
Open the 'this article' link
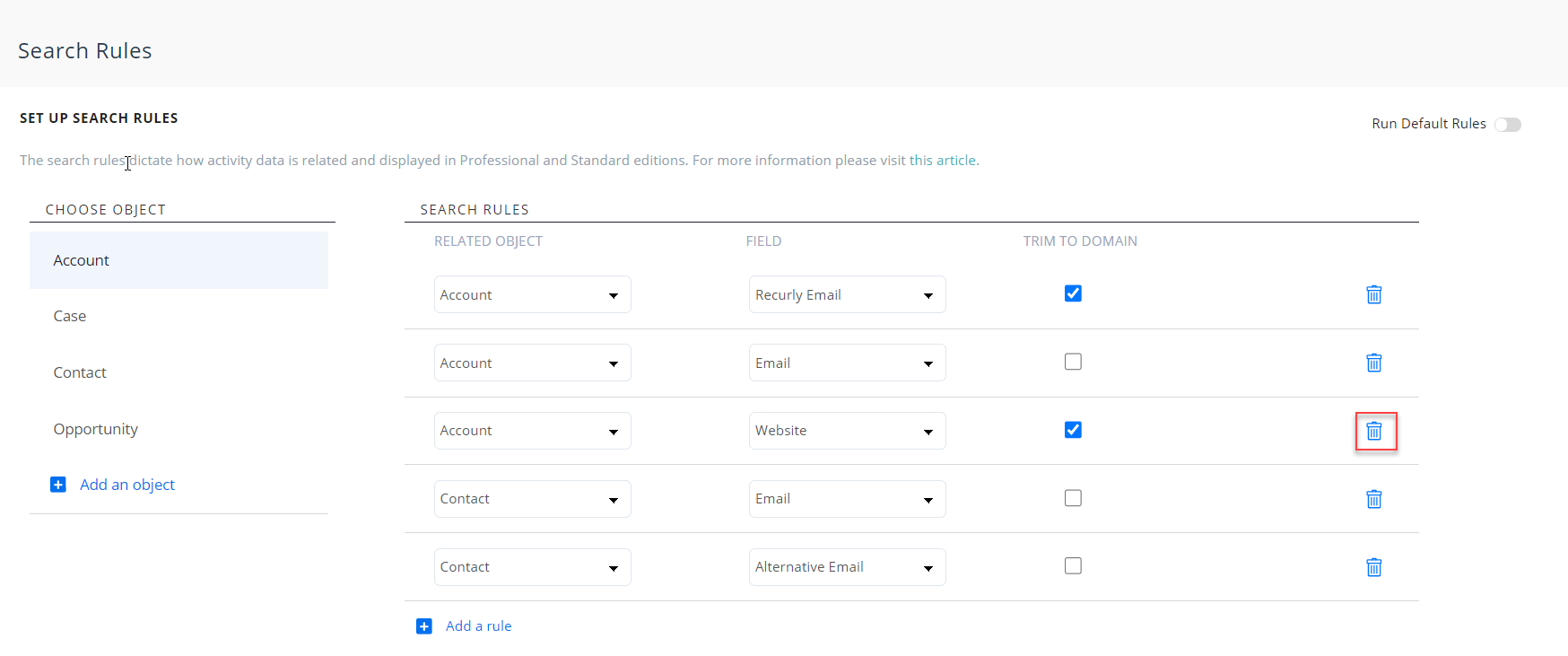point(942,161)
